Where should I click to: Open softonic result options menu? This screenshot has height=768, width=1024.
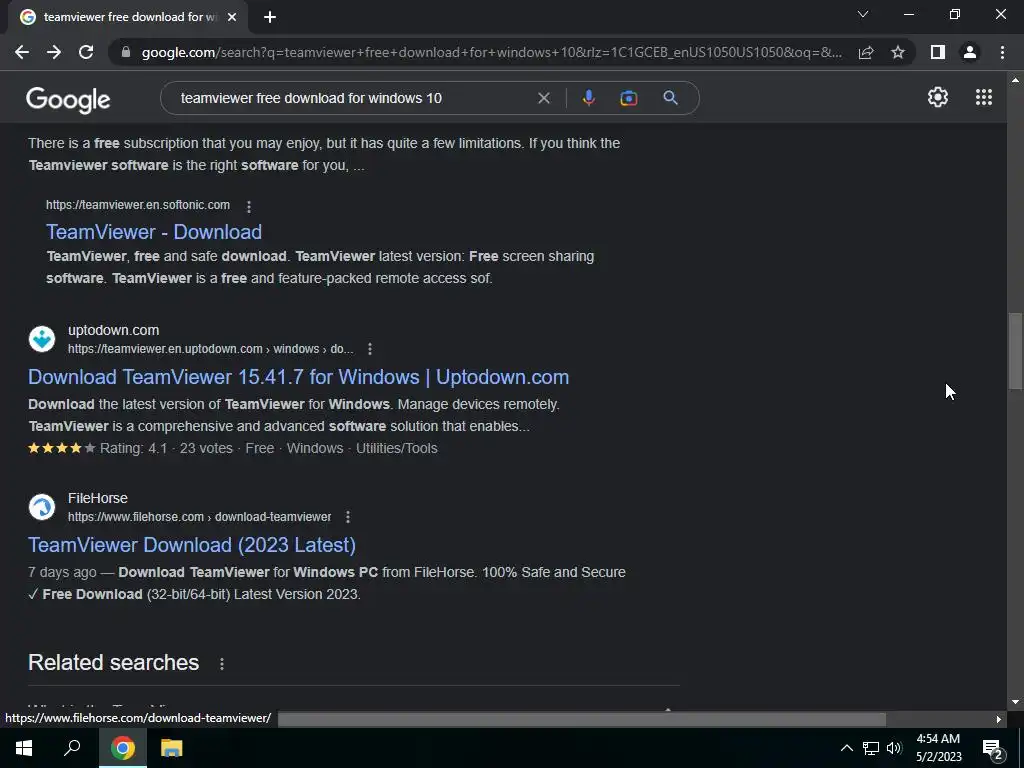[249, 206]
